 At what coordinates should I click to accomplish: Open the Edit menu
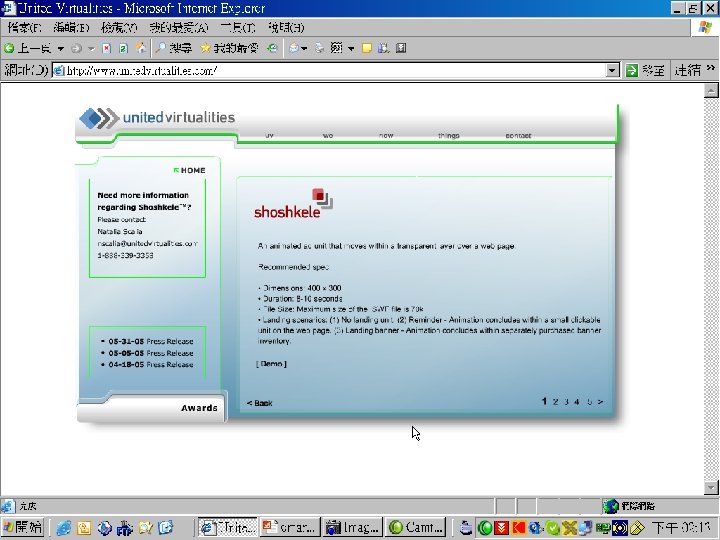click(71, 28)
